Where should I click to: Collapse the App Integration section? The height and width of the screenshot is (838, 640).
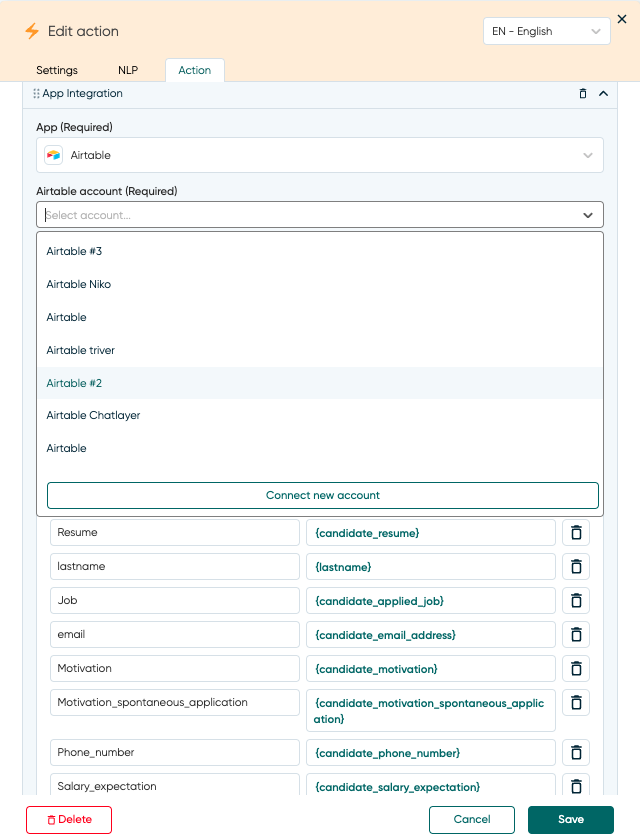pyautogui.click(x=603, y=94)
